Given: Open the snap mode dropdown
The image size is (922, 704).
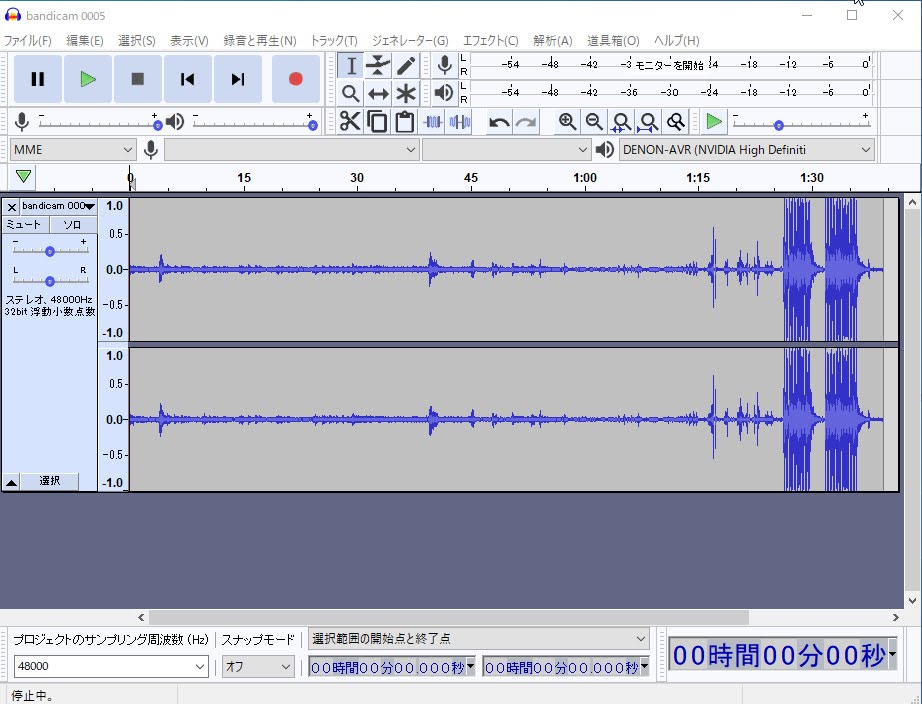Looking at the screenshot, I should click(258, 666).
